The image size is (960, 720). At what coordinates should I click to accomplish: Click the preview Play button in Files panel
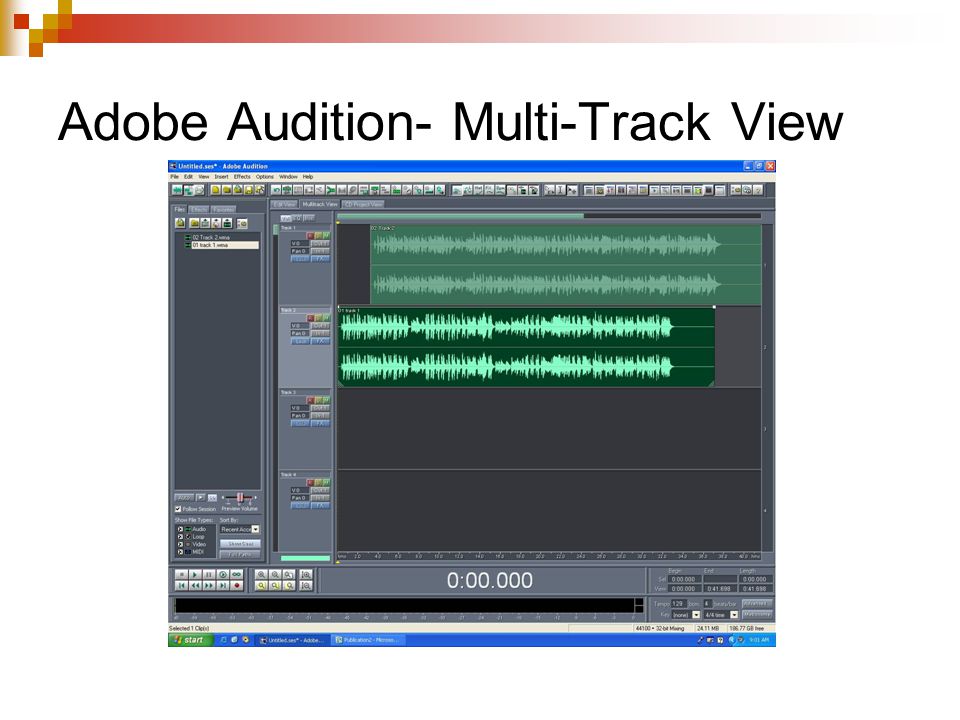(200, 498)
